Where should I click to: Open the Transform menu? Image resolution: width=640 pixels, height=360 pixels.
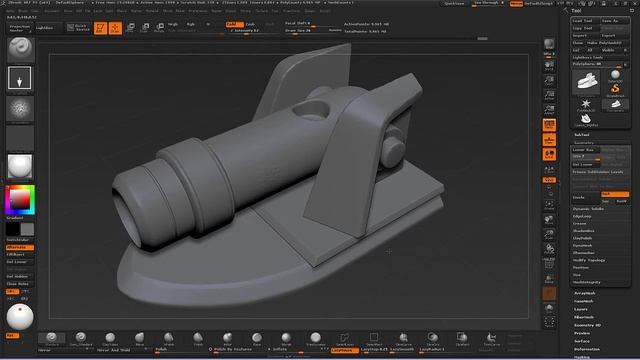coord(291,11)
